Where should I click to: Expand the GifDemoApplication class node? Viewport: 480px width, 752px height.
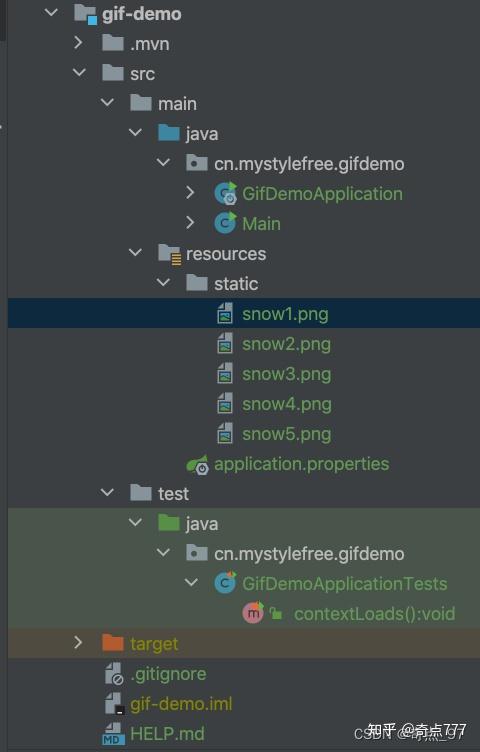click(191, 193)
